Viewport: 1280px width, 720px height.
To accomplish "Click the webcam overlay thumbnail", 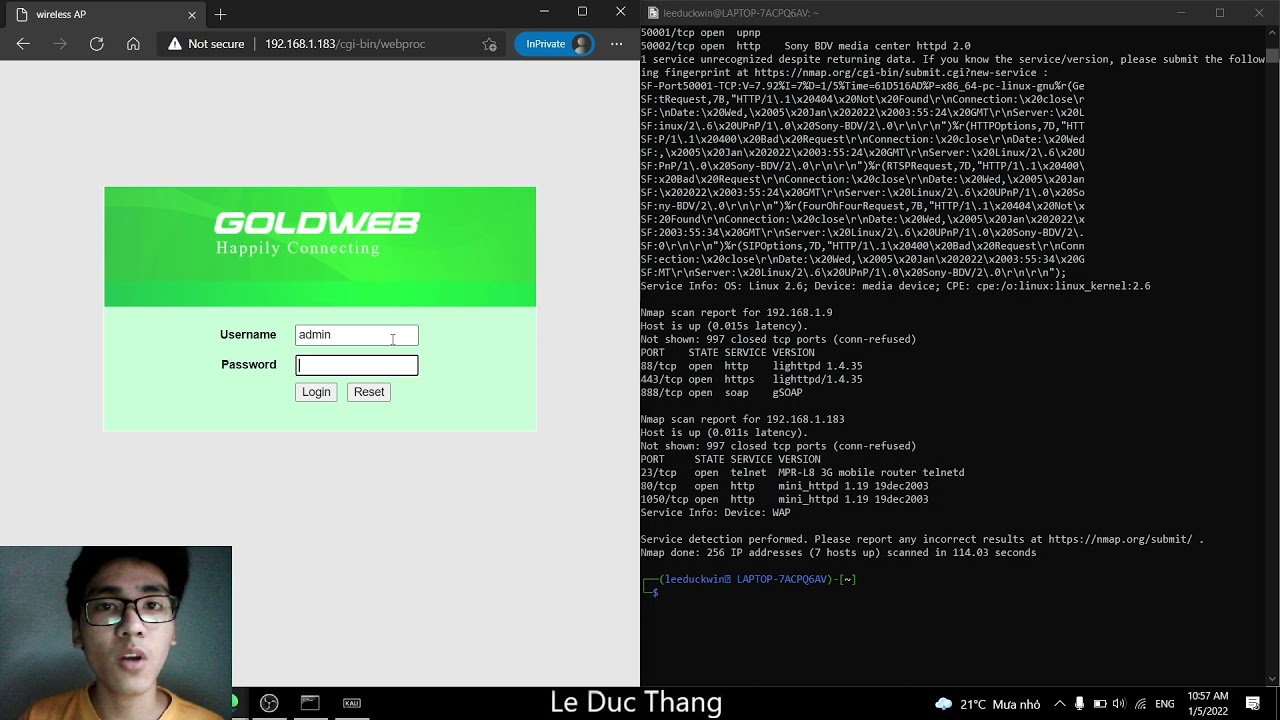I will click(116, 632).
